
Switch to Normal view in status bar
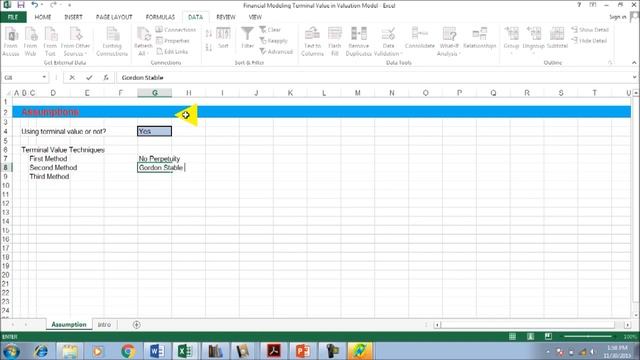tap(512, 336)
